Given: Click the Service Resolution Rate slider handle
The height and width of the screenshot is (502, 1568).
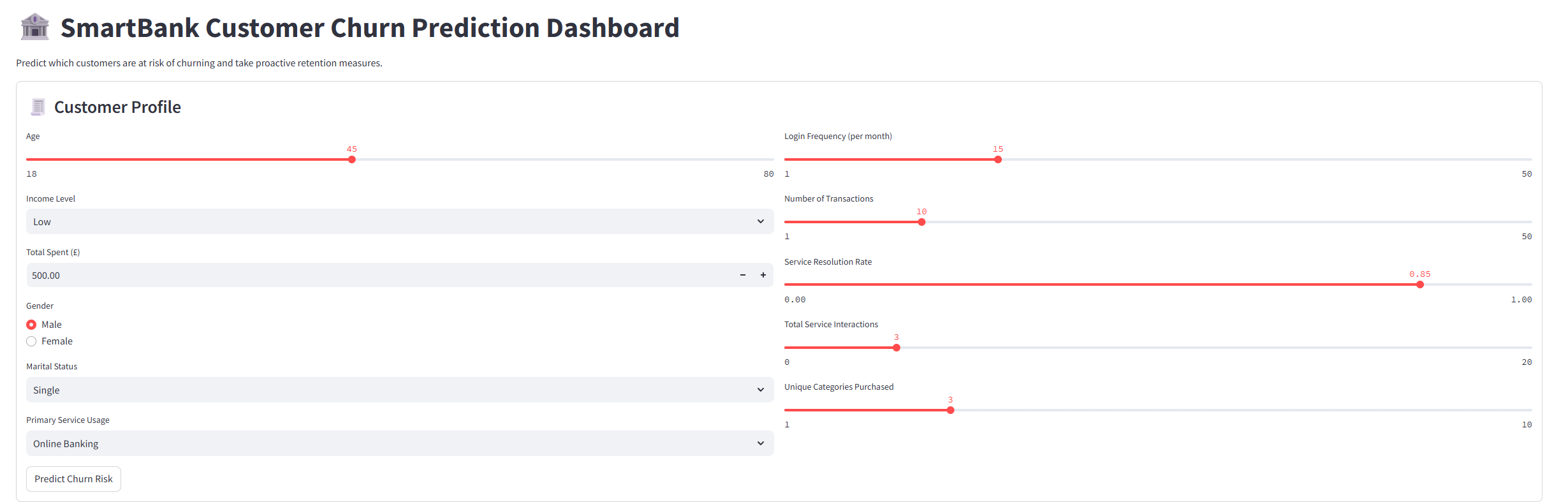Looking at the screenshot, I should coord(1420,284).
